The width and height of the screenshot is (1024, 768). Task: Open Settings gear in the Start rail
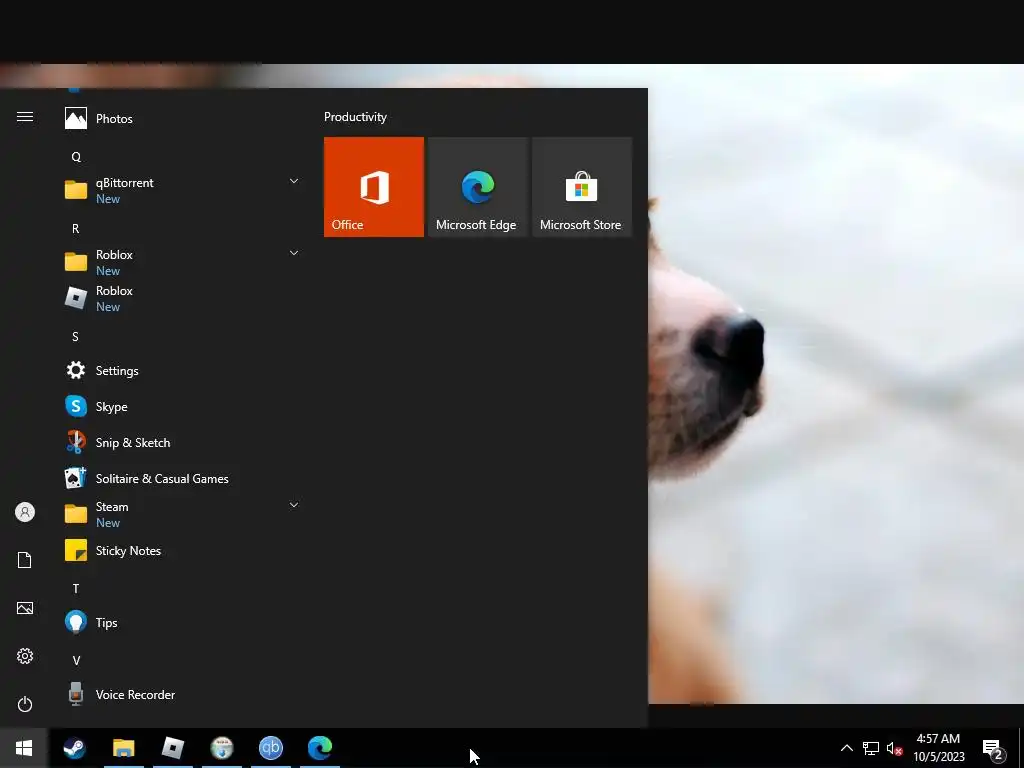[25, 656]
